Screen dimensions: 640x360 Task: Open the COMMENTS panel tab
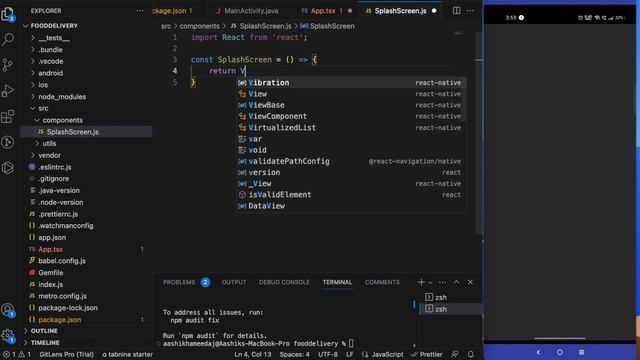(x=382, y=282)
